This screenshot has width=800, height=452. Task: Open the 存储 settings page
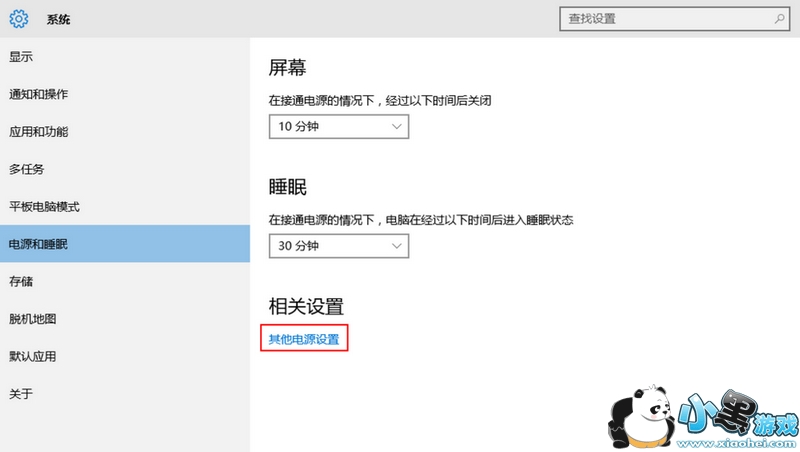pyautogui.click(x=125, y=281)
